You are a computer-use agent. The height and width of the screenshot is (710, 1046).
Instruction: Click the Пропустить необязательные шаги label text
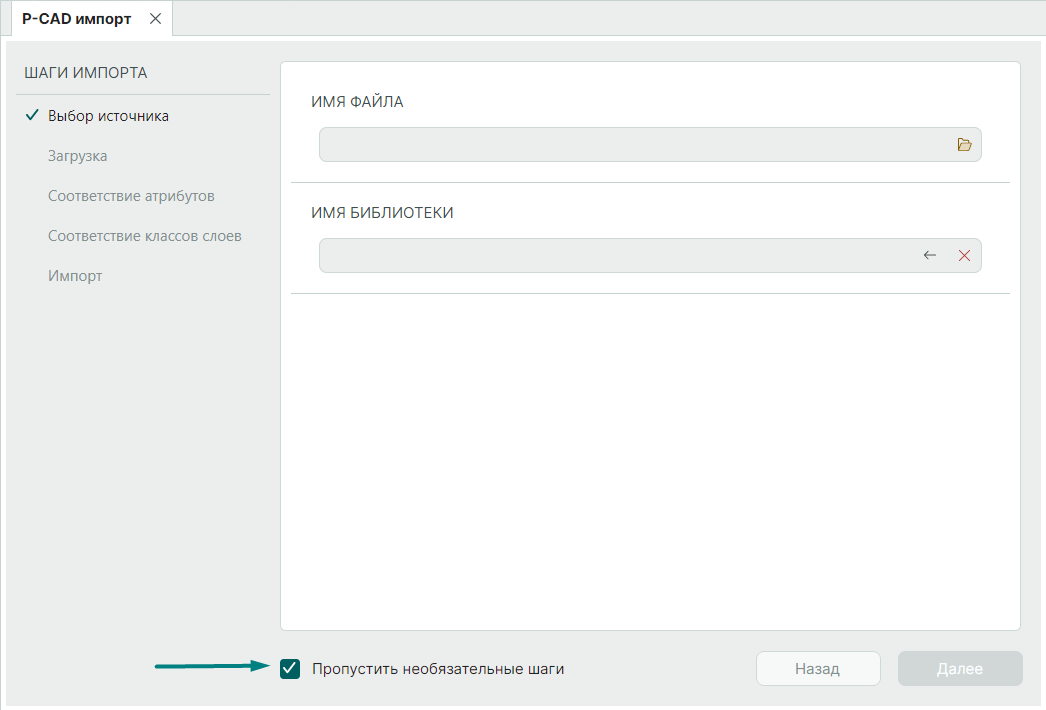pos(438,669)
